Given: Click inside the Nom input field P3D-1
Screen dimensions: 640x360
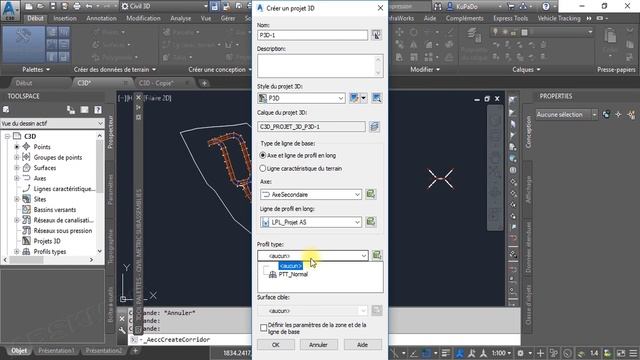Looking at the screenshot, I should [x=312, y=35].
